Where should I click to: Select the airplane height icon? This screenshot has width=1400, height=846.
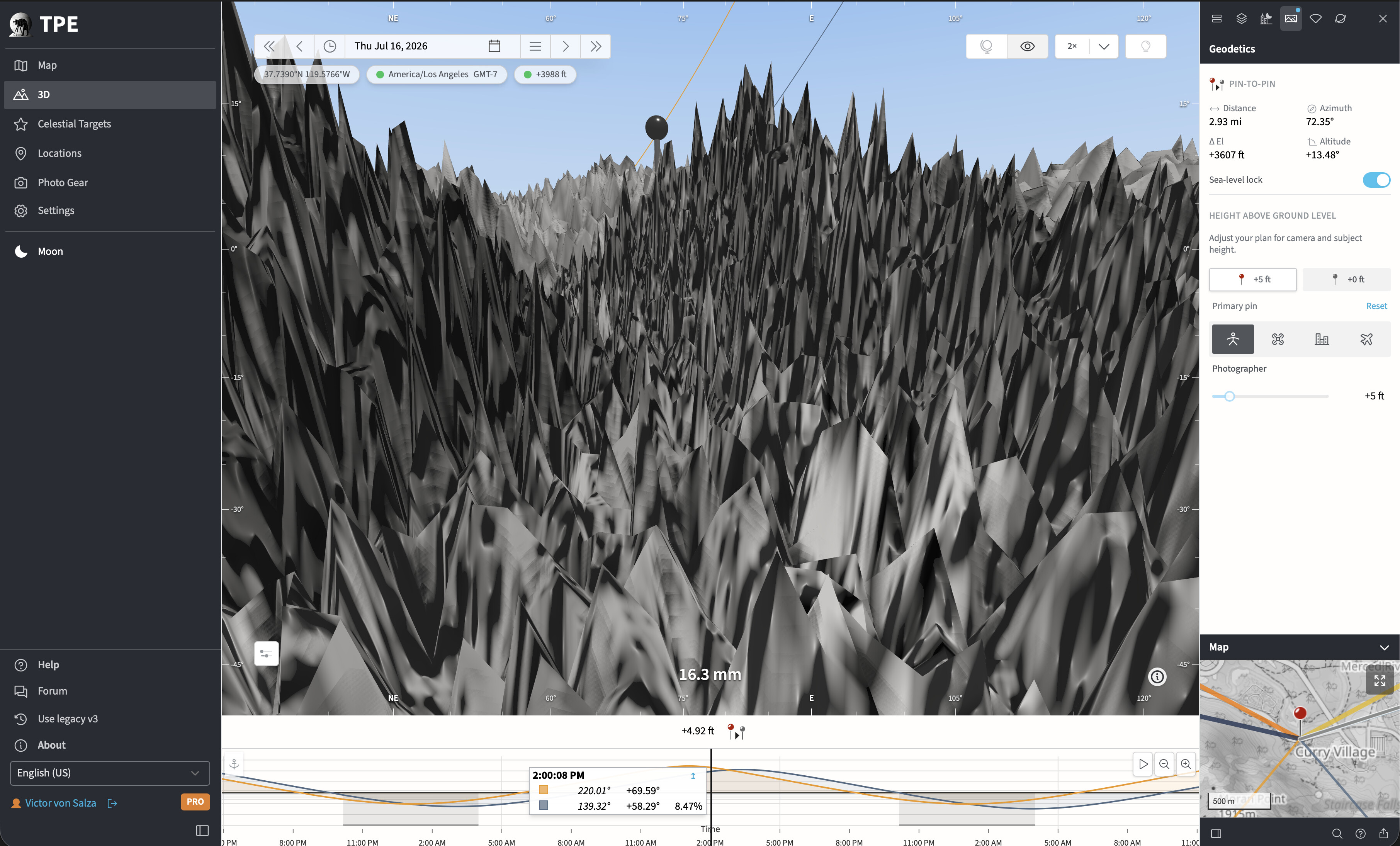click(x=1366, y=339)
